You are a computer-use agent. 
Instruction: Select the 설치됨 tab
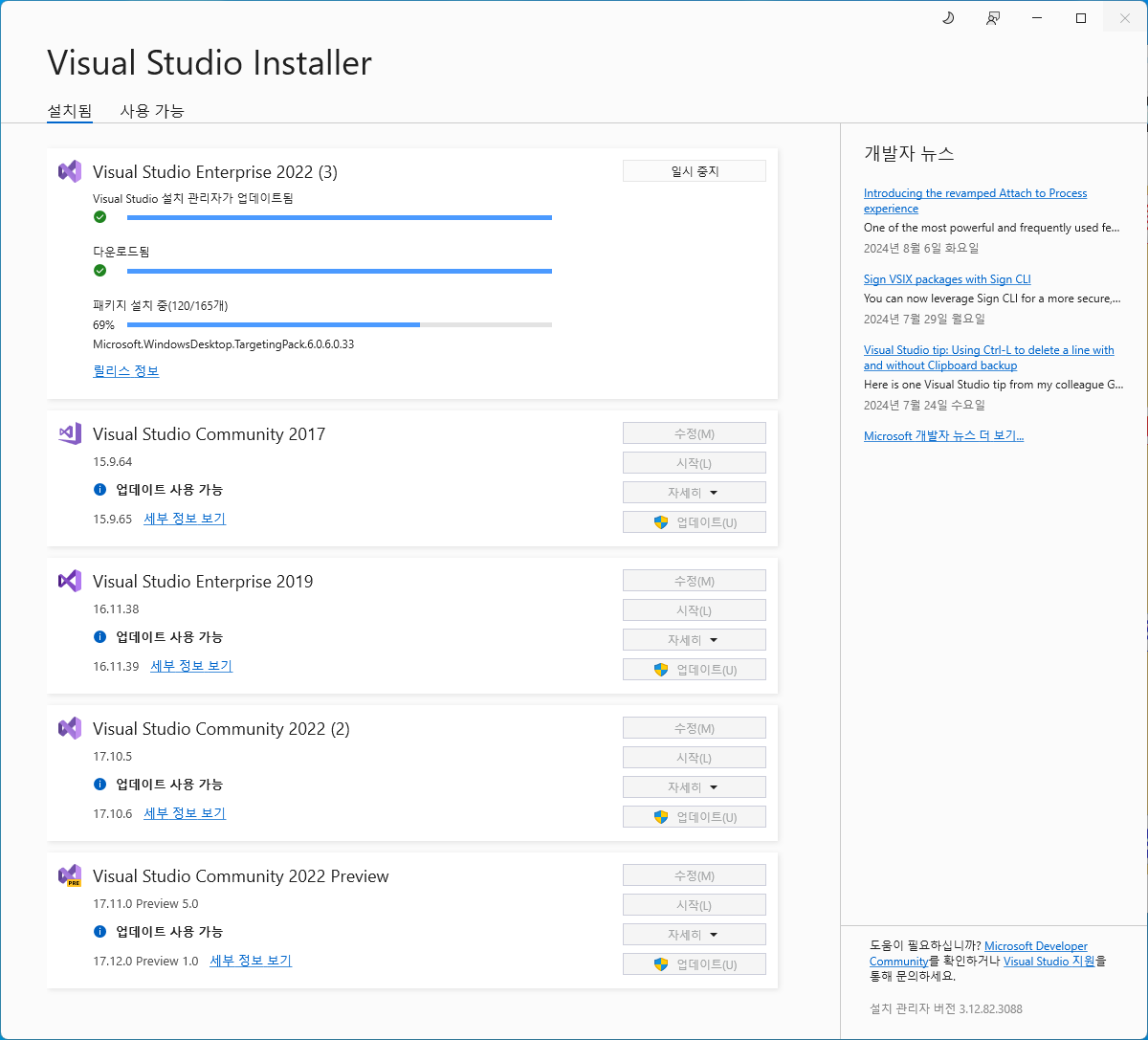click(70, 111)
